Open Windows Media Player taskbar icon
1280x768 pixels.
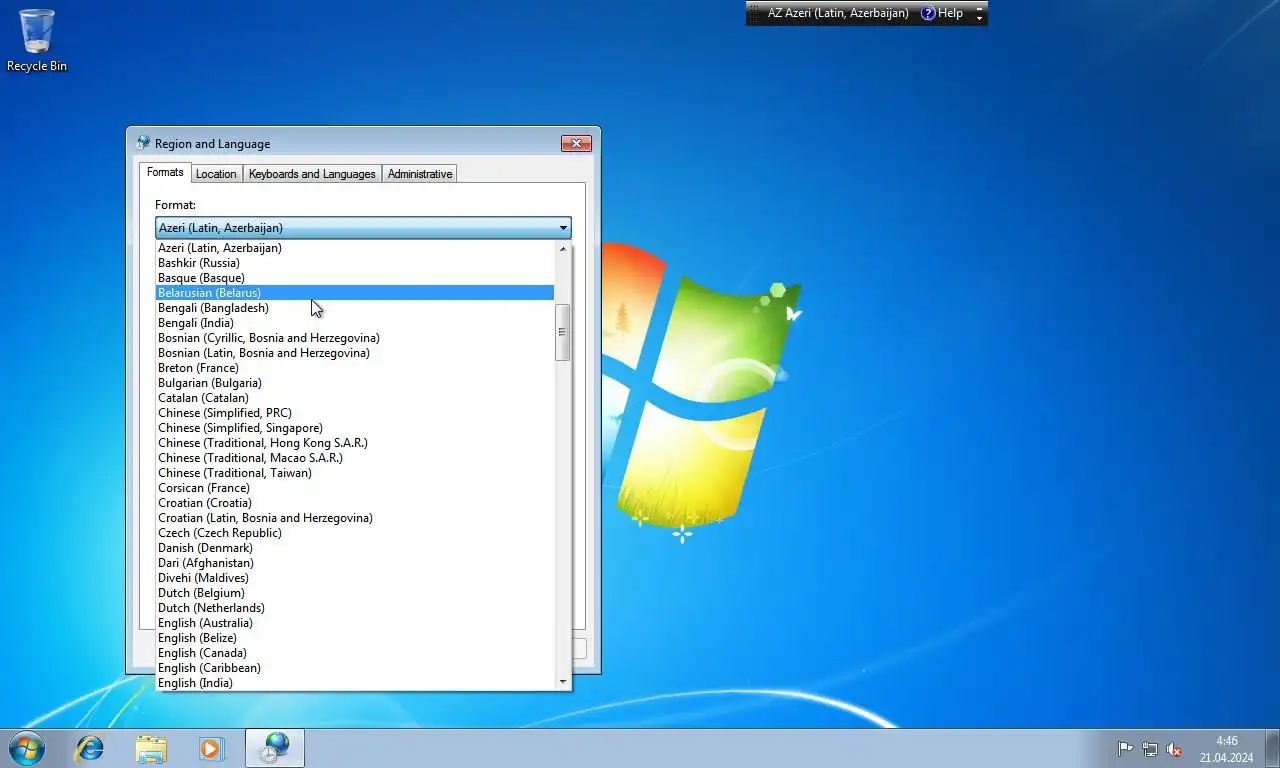coord(211,748)
